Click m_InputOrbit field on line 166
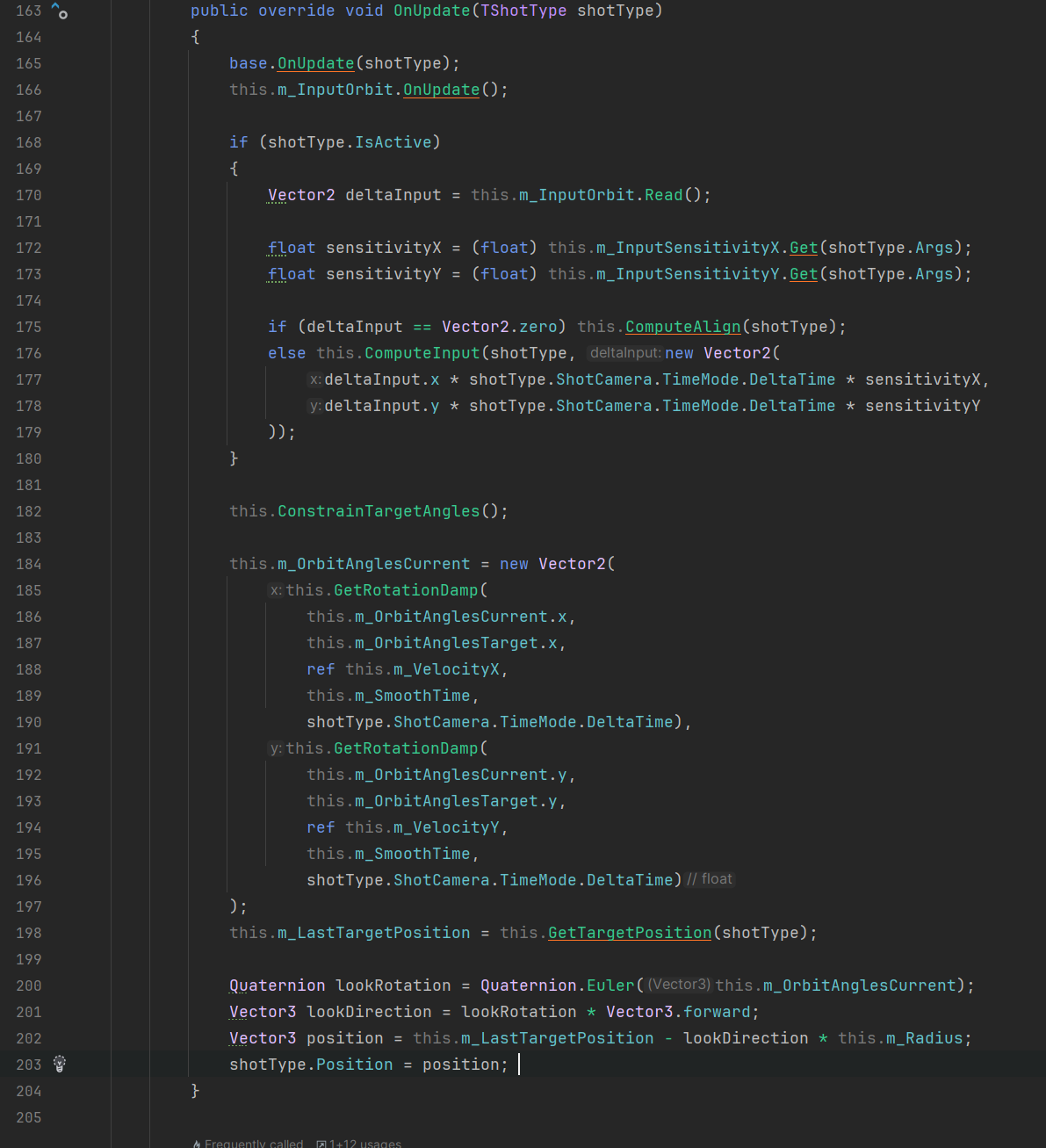1046x1148 pixels. (x=335, y=90)
